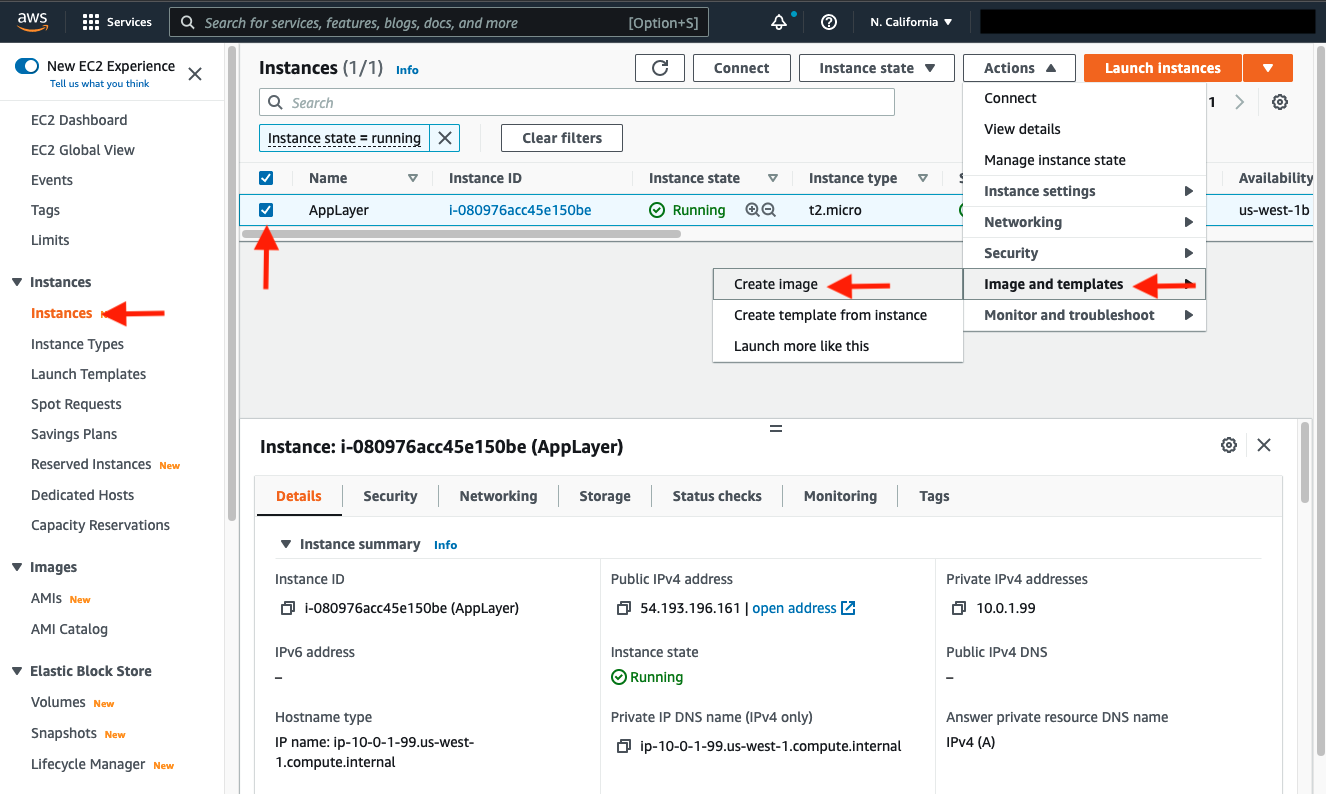Collapse the Actions dropdown menu

1019,68
